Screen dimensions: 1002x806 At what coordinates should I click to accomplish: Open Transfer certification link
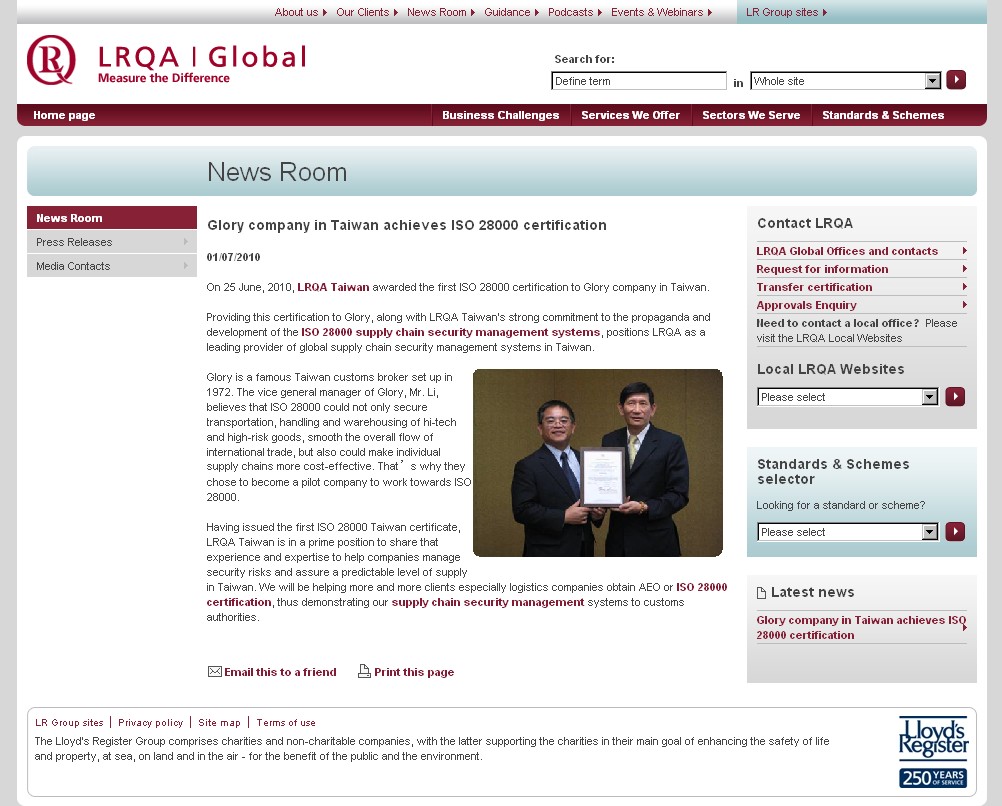point(814,287)
